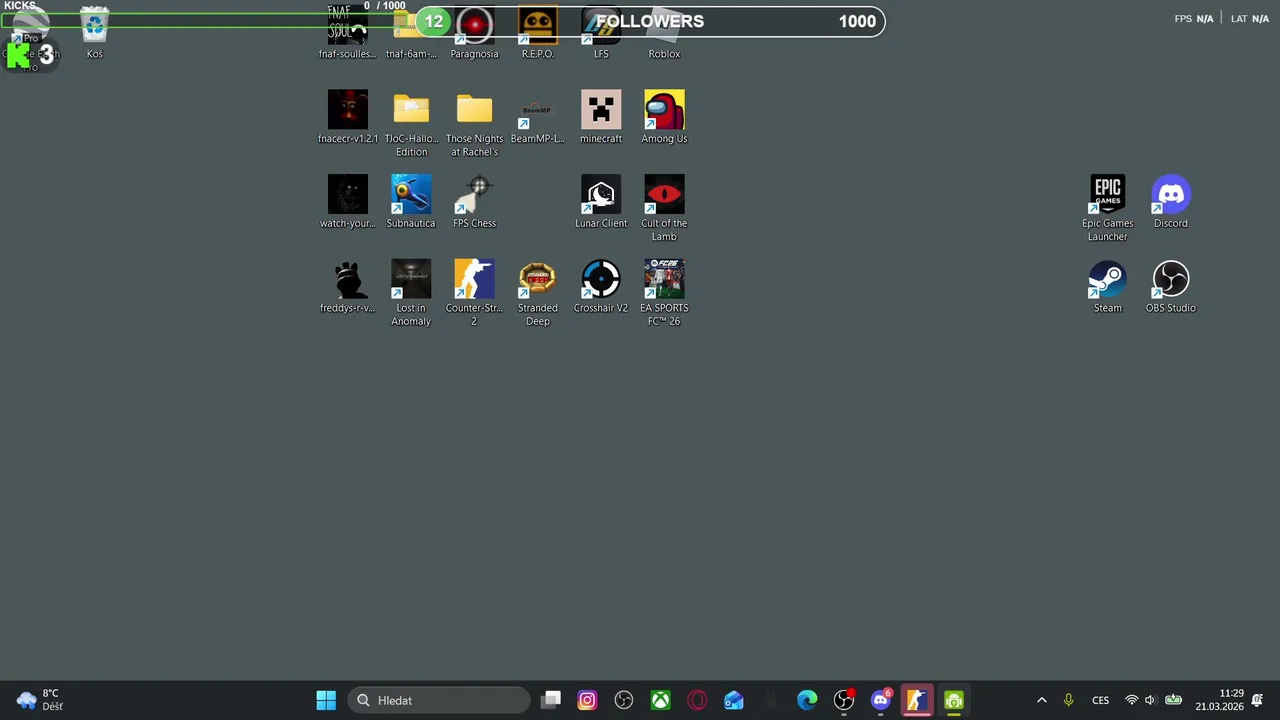This screenshot has width=1280, height=720.
Task: Select the freddys-r-v desktop icon
Action: (x=348, y=287)
